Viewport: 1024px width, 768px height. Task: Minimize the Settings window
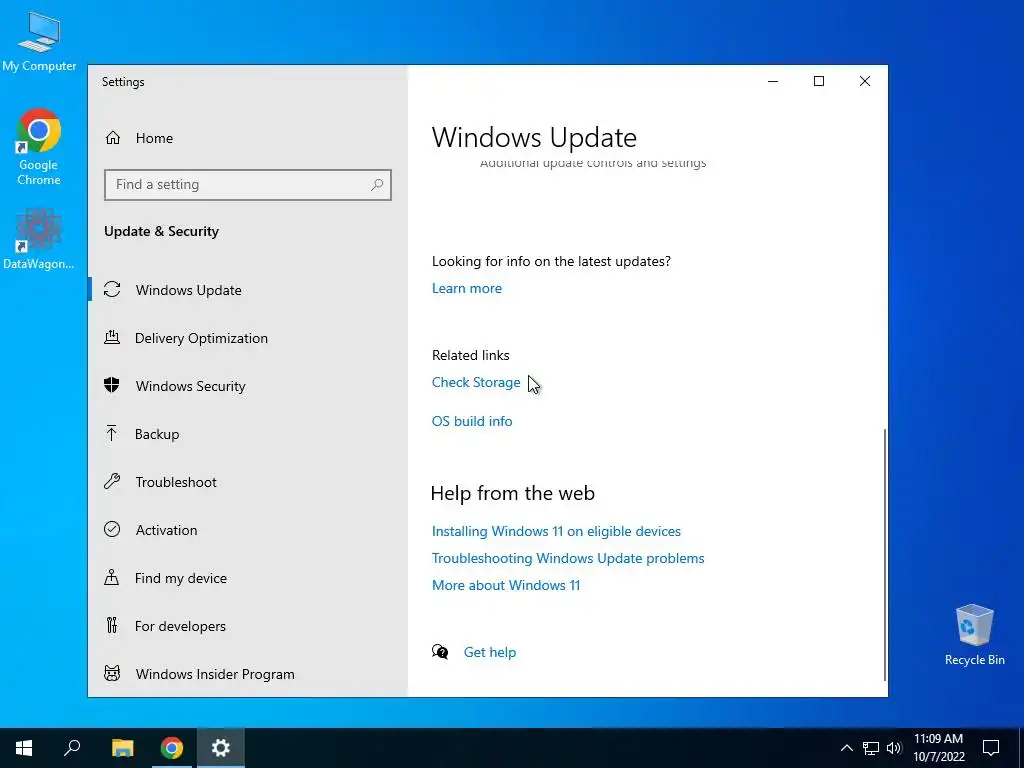tap(773, 81)
